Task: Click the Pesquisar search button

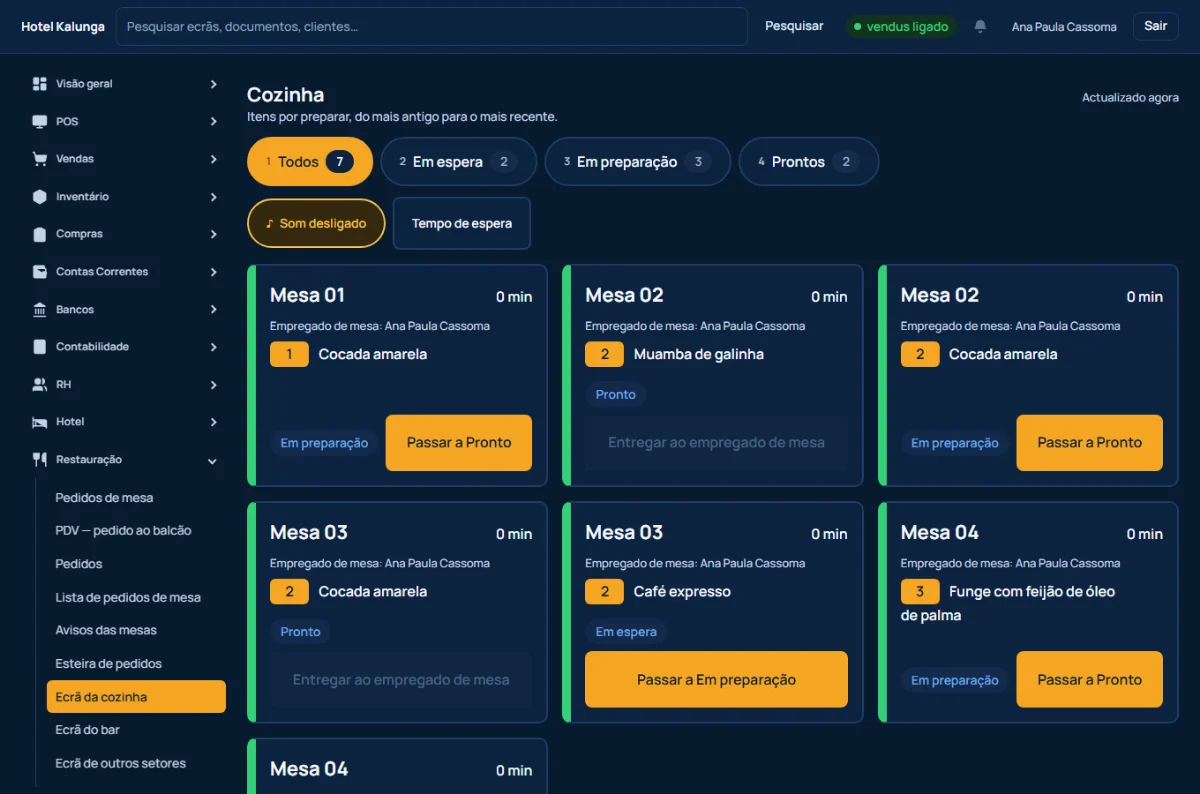Action: pyautogui.click(x=794, y=26)
